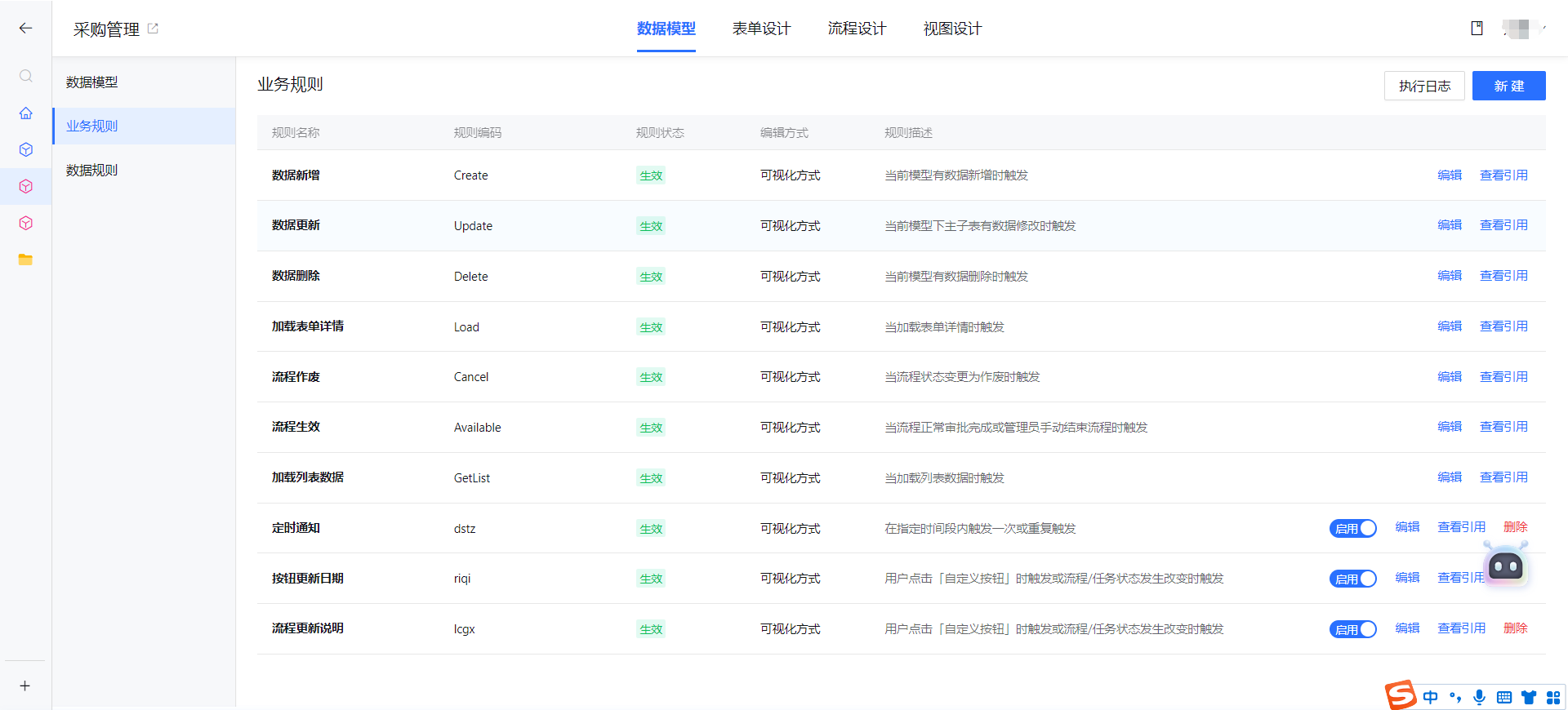View references for 数据新增 rule
Viewport: 1568px width, 710px height.
point(1503,175)
